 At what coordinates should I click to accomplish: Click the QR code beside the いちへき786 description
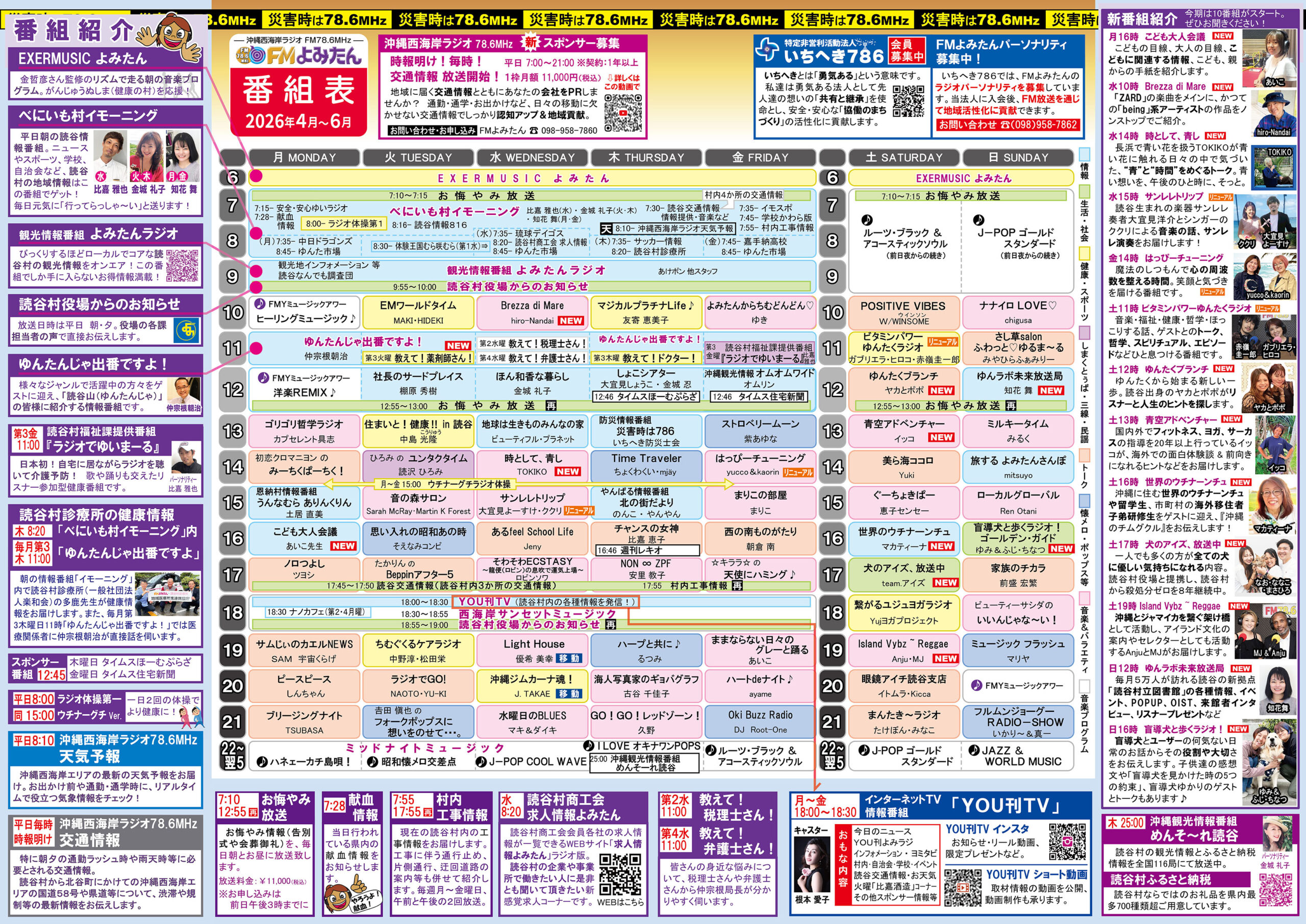(908, 101)
